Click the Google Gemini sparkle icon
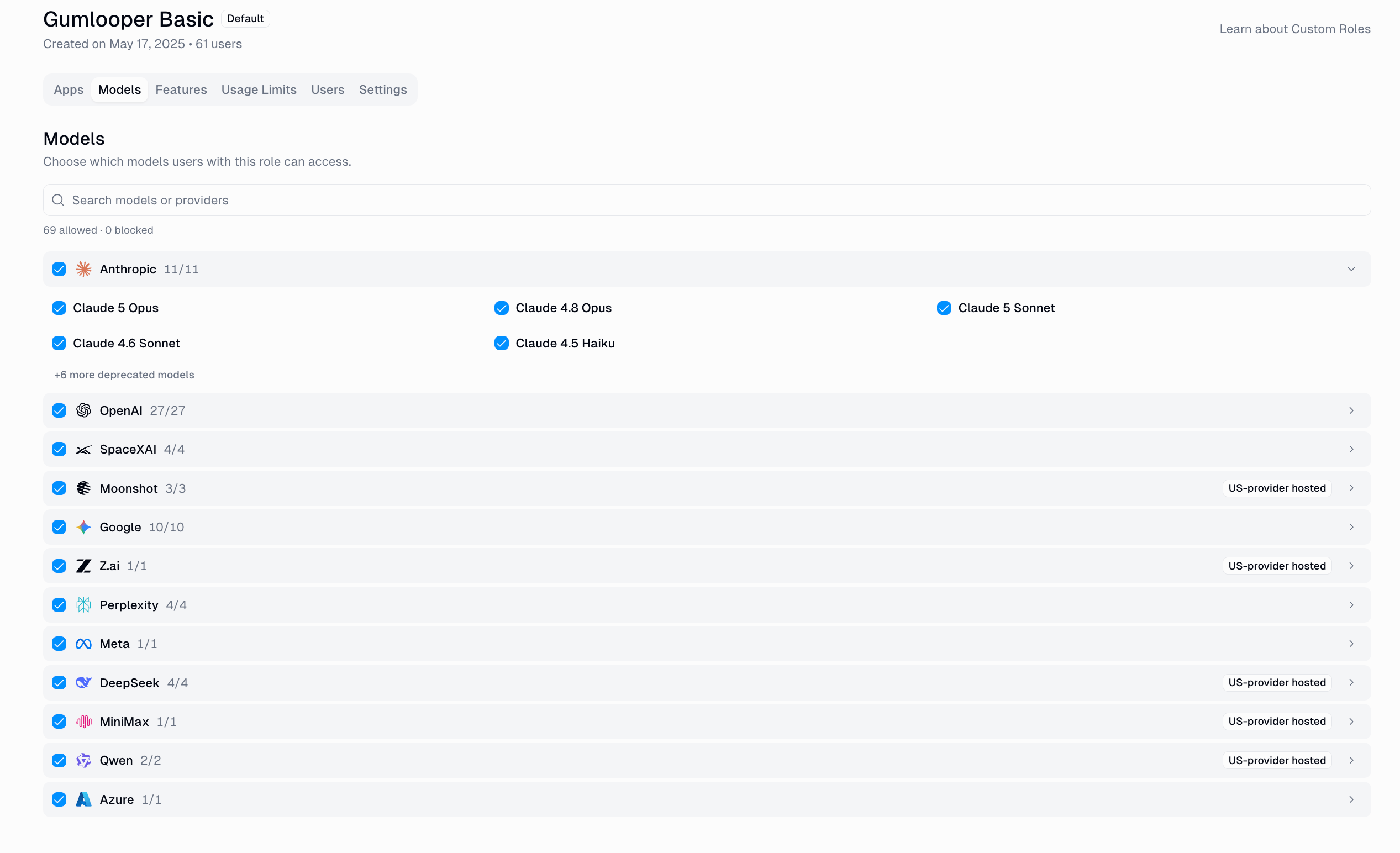This screenshot has width=1400, height=853. point(83,528)
